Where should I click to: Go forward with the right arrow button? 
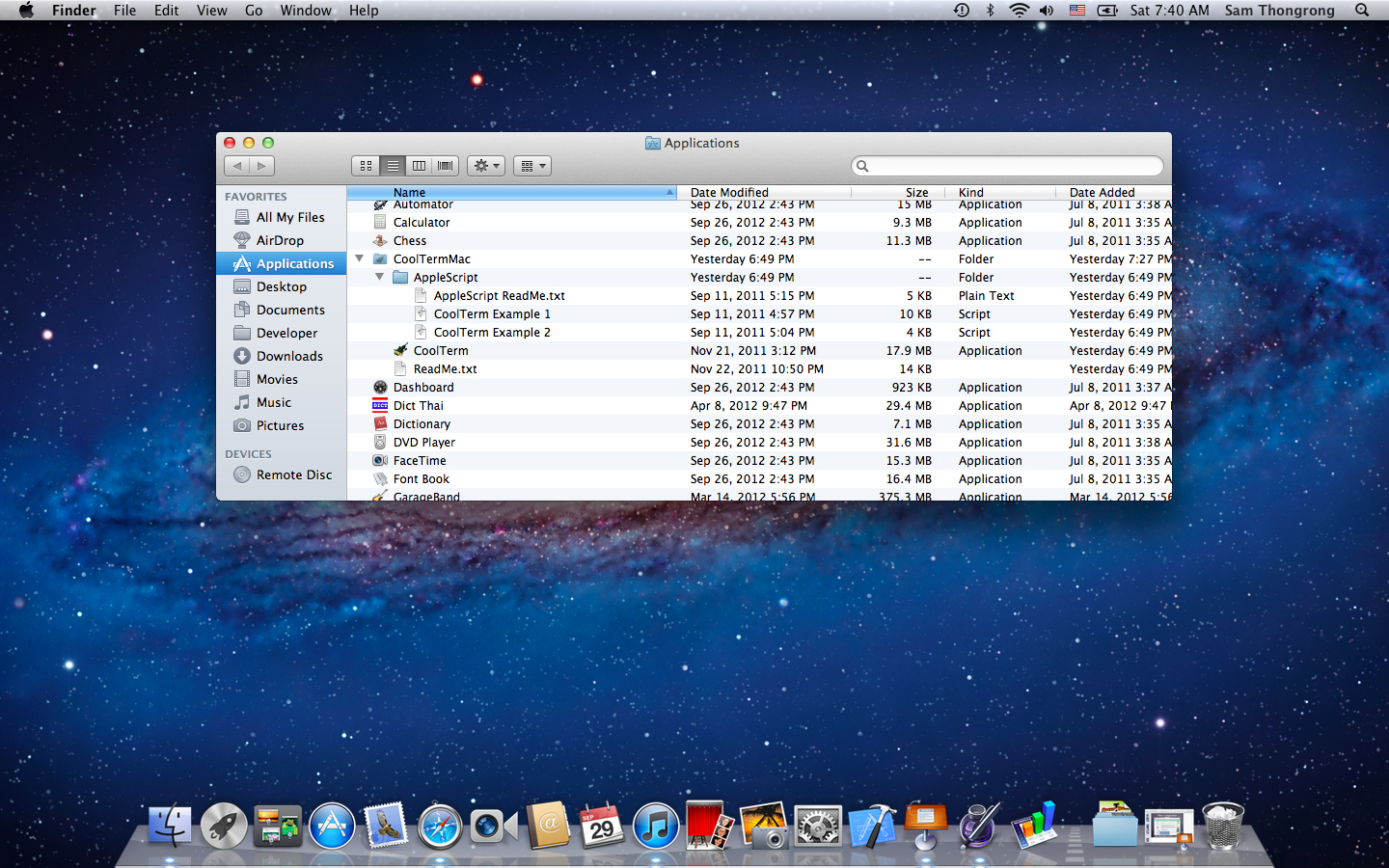pos(262,166)
